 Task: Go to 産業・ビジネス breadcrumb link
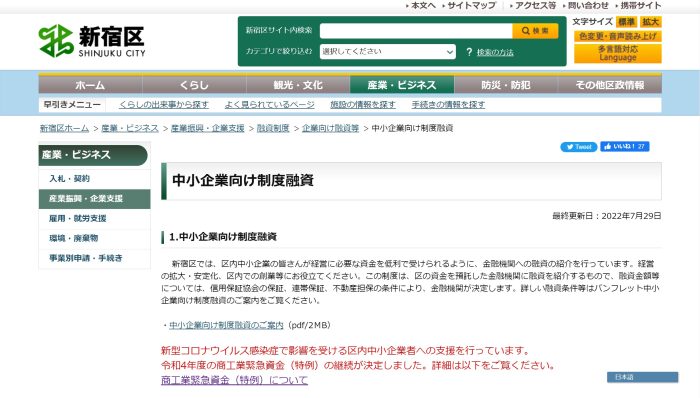coord(130,128)
